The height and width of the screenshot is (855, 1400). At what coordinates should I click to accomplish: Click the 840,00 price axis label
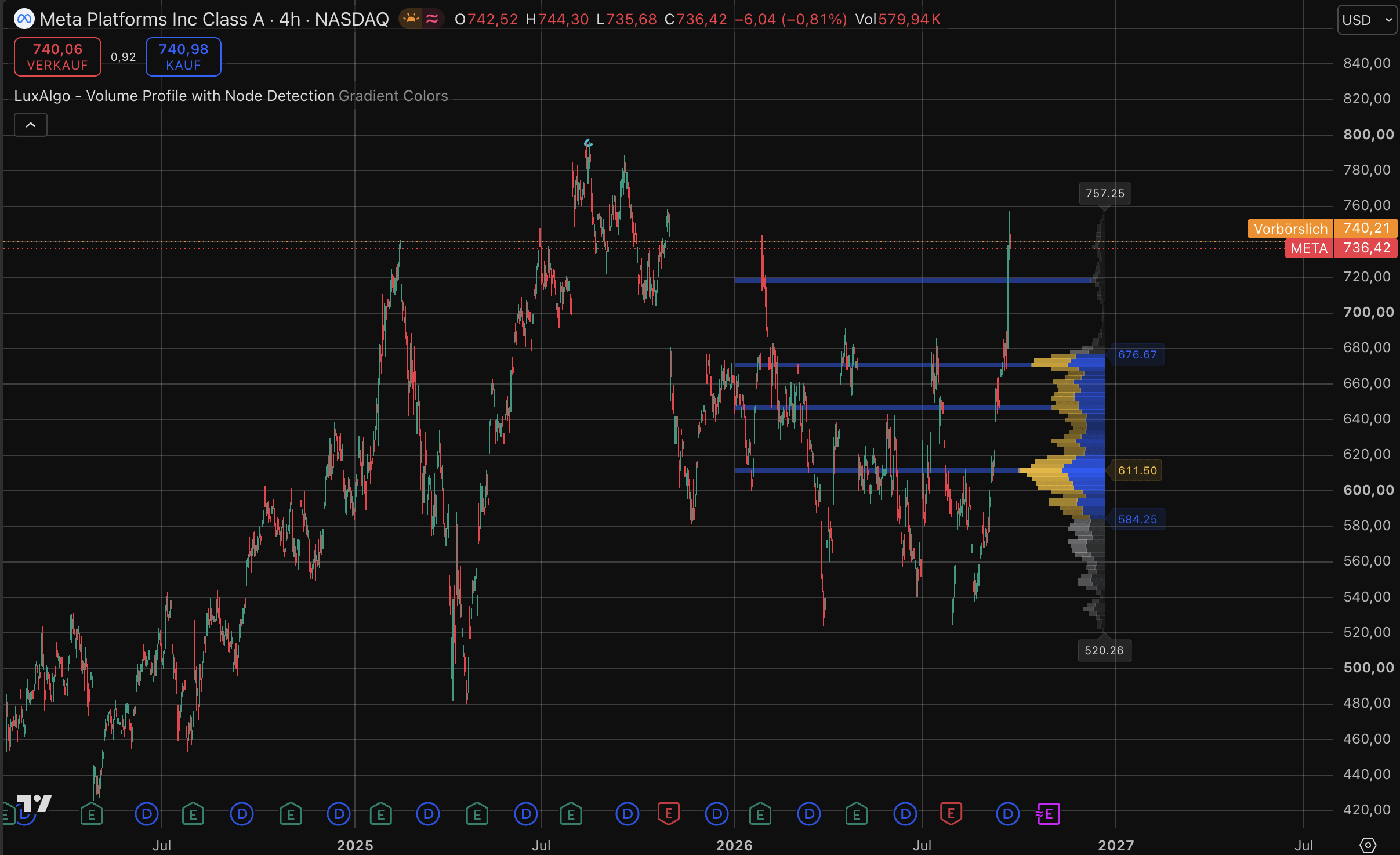coord(1367,63)
